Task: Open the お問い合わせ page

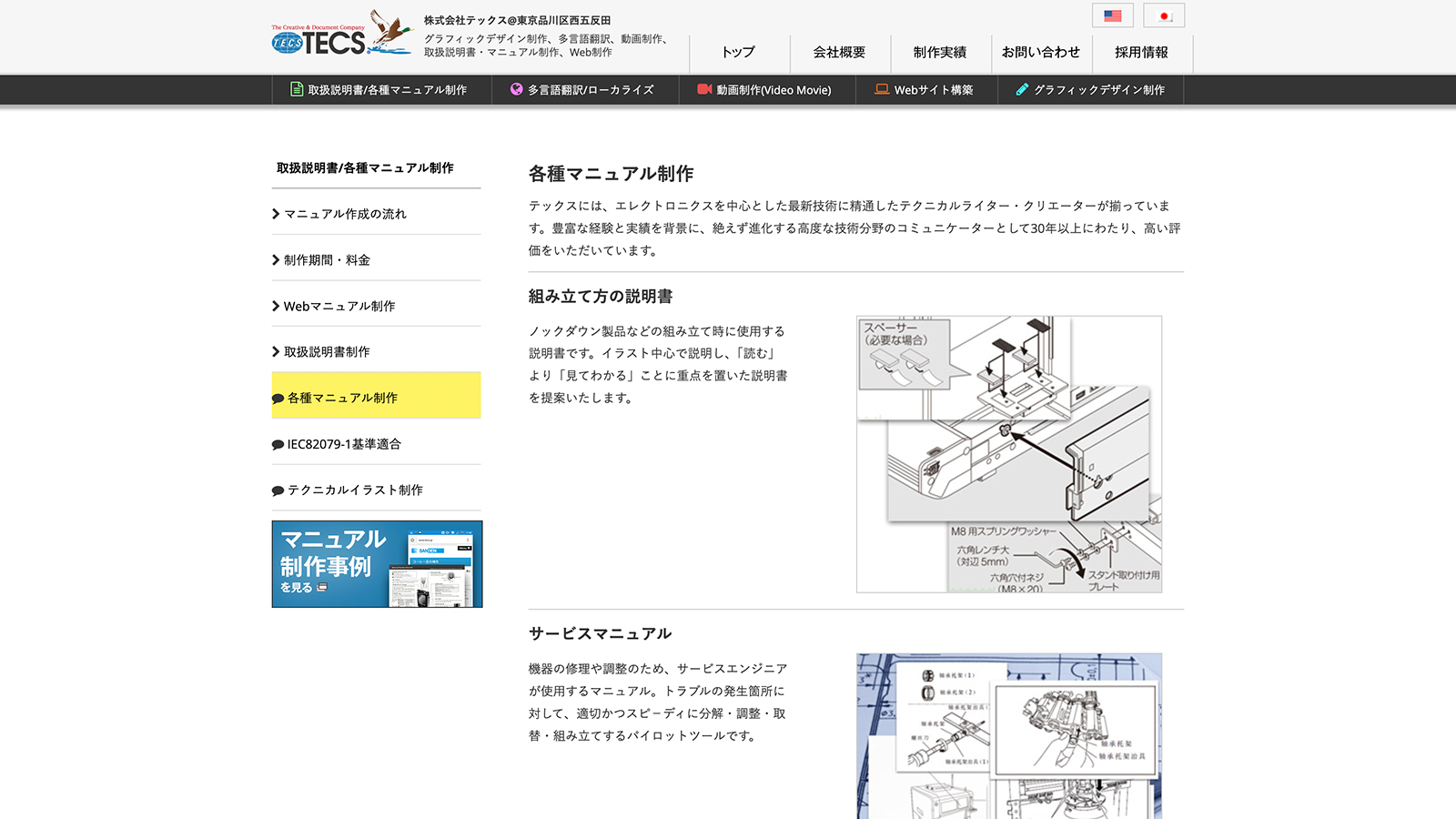Action: (1038, 53)
